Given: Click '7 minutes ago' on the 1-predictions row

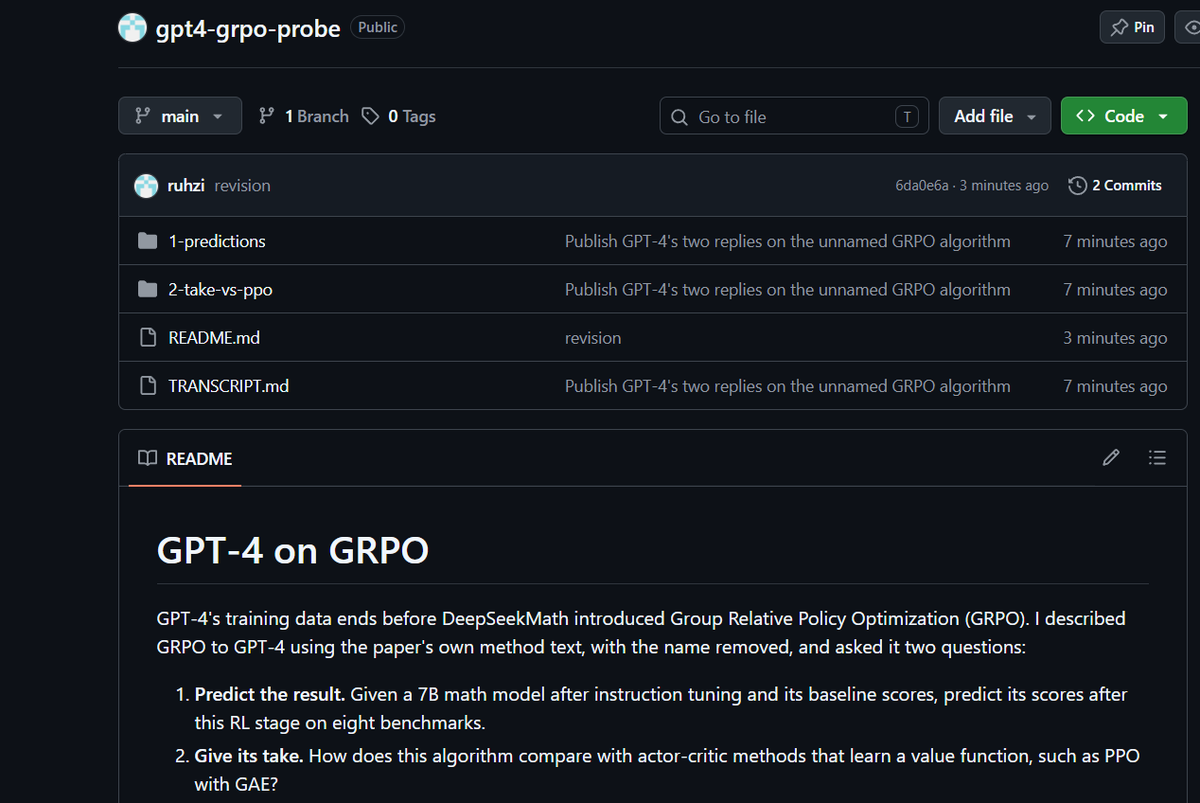Looking at the screenshot, I should click(x=1115, y=241).
